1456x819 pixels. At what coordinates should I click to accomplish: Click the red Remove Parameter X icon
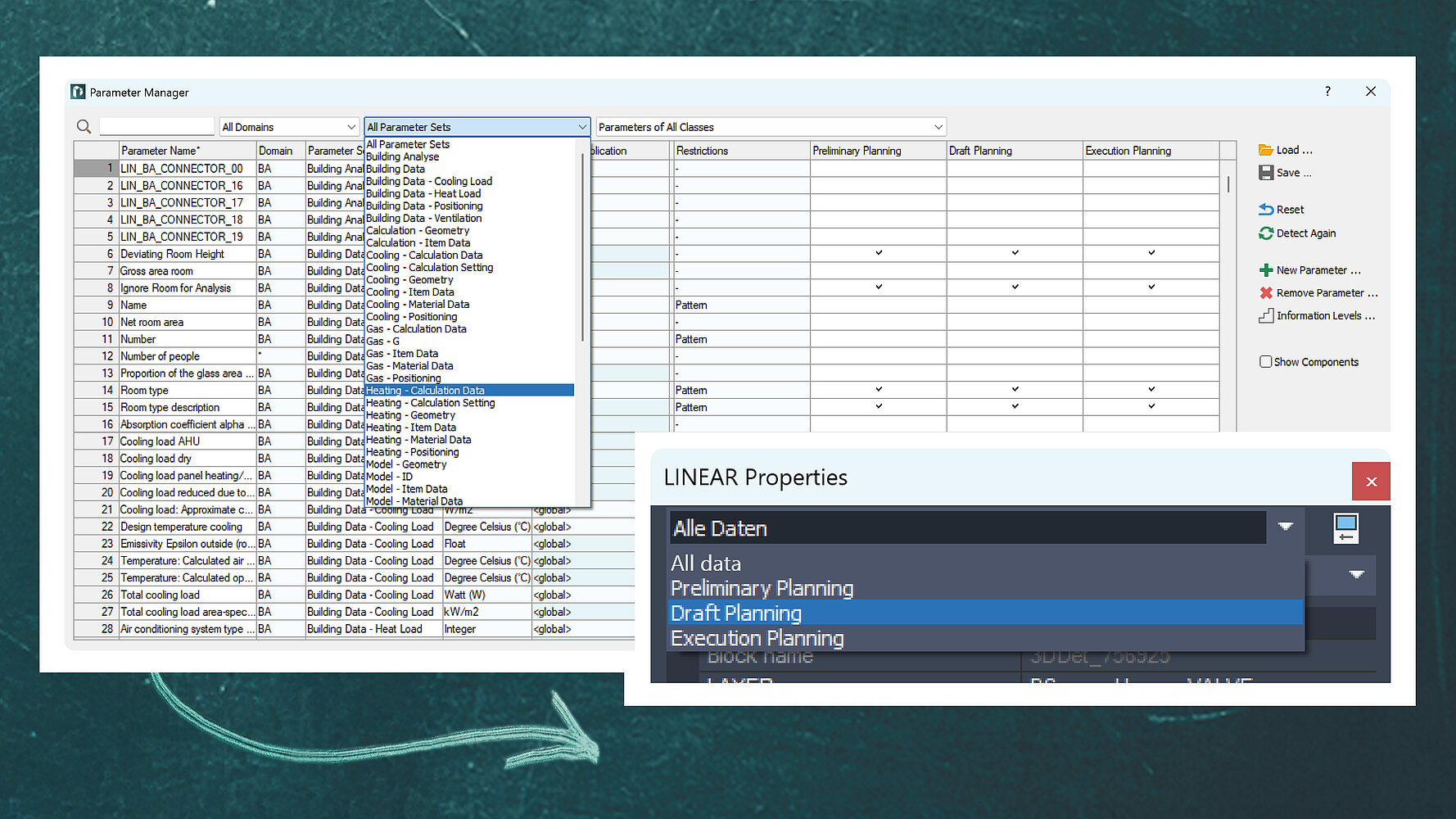coord(1265,293)
